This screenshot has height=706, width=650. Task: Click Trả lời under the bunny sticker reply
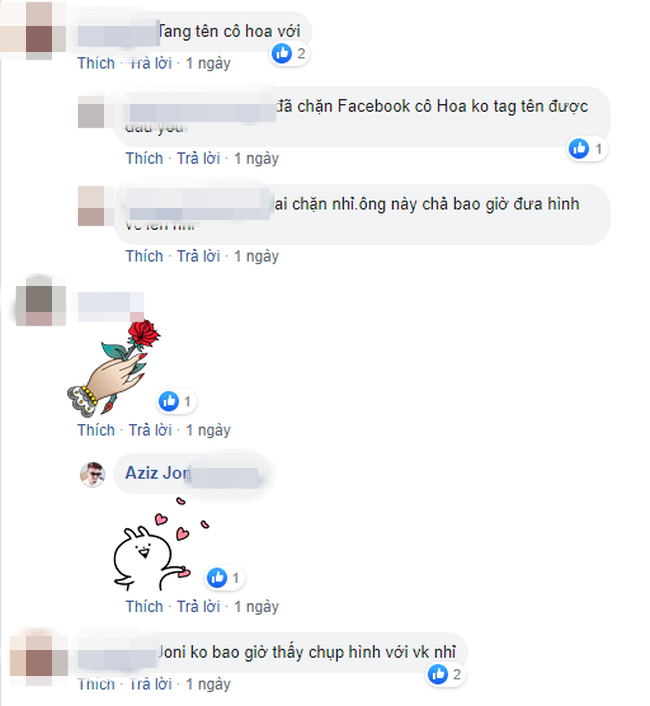click(198, 606)
